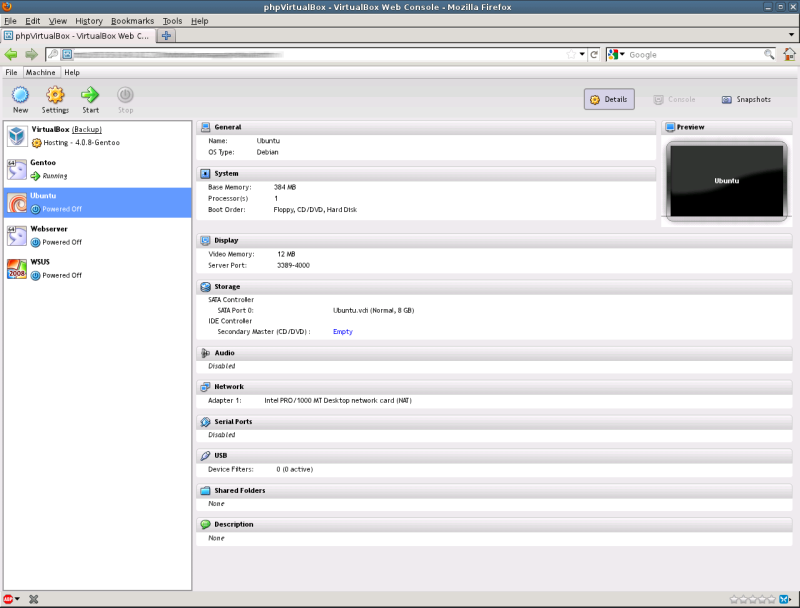This screenshot has width=800, height=608.
Task: Switch to the Console view
Action: (674, 99)
